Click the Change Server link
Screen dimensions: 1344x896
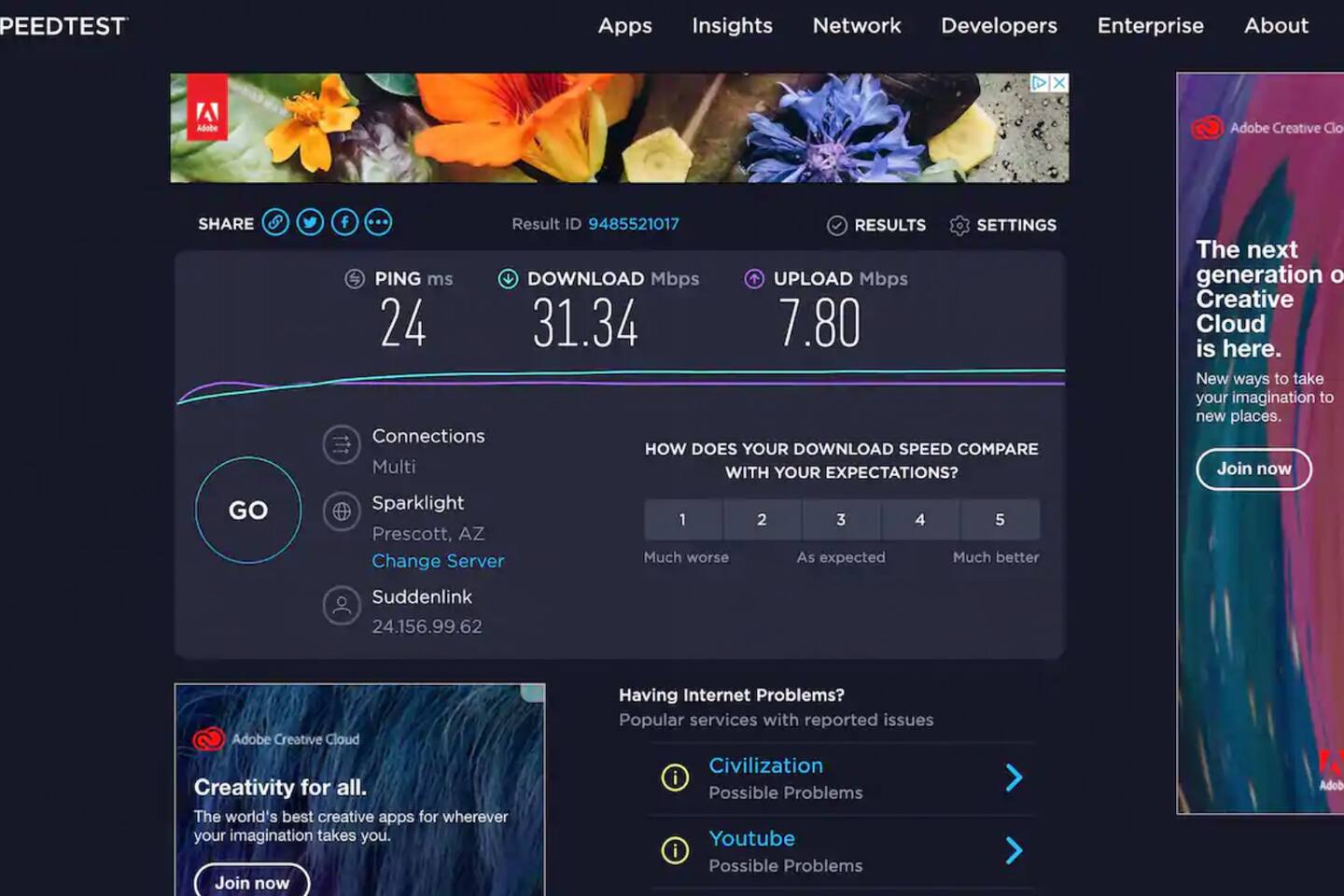pyautogui.click(x=438, y=561)
